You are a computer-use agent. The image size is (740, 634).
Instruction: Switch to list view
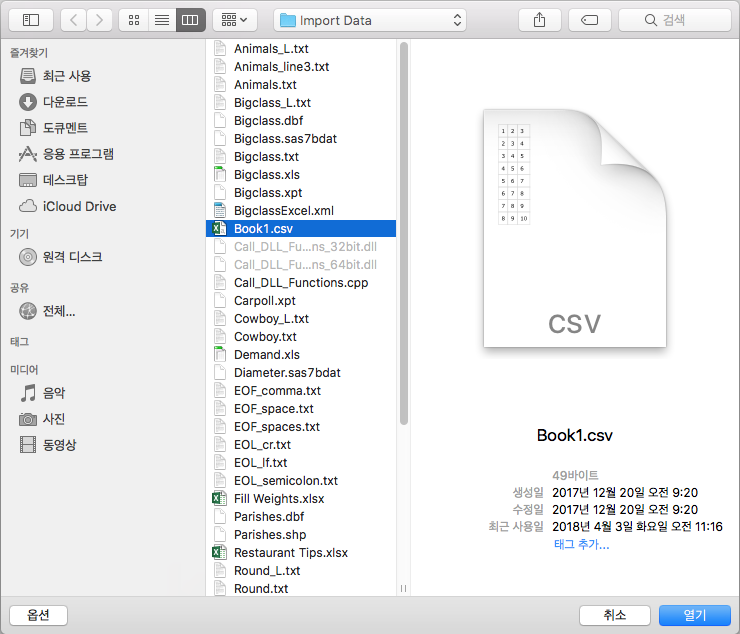click(162, 20)
